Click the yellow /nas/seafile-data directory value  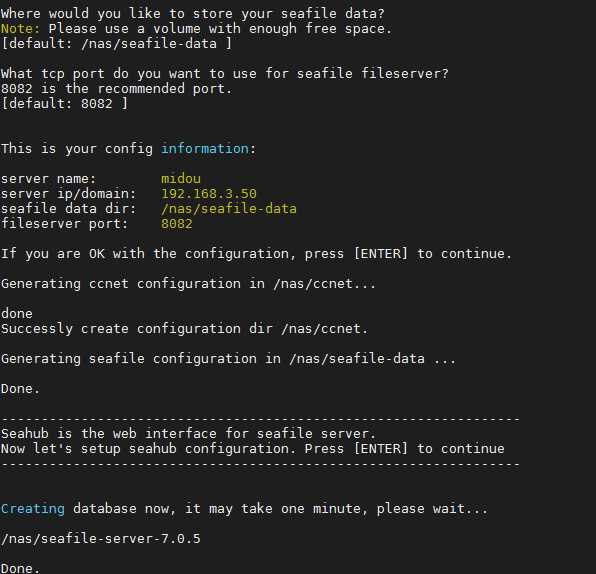[229, 209]
